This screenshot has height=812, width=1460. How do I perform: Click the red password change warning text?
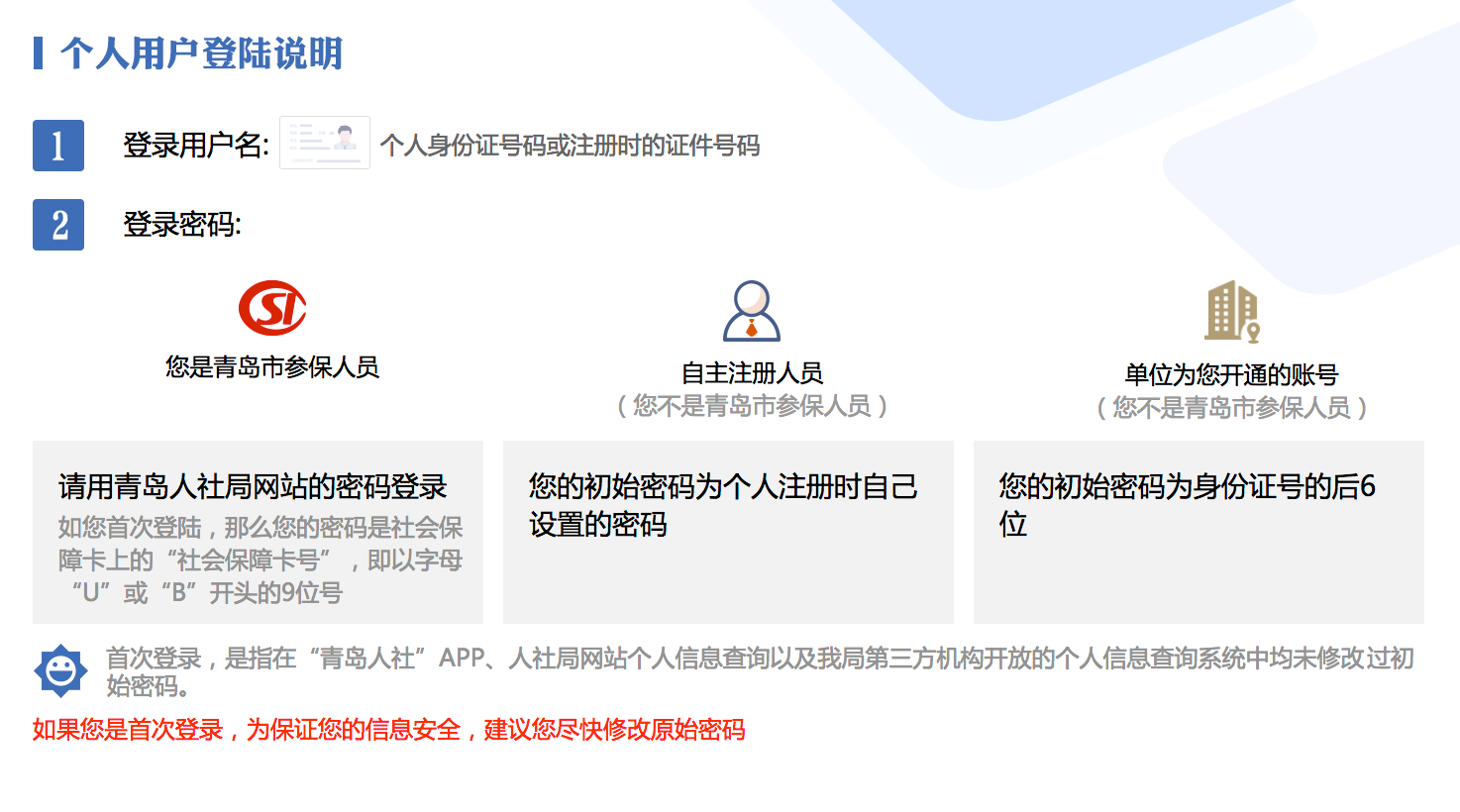tap(388, 730)
